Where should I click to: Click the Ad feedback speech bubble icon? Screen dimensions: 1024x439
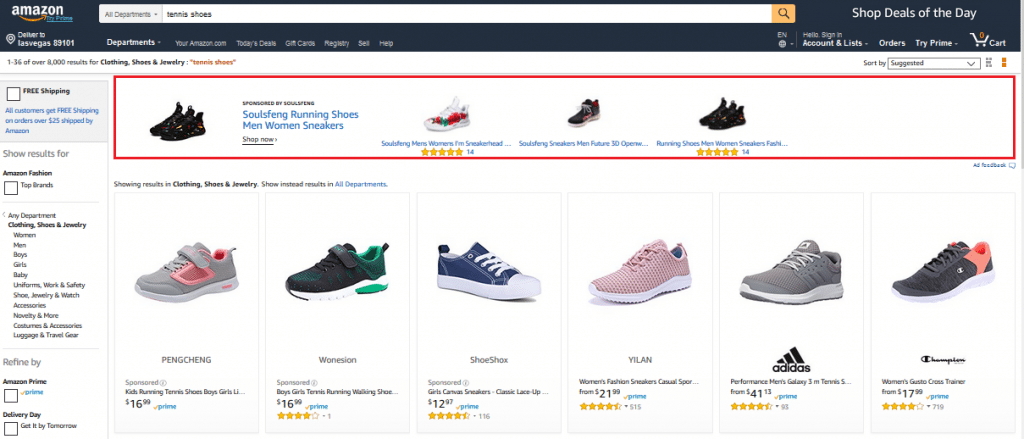(x=1012, y=166)
